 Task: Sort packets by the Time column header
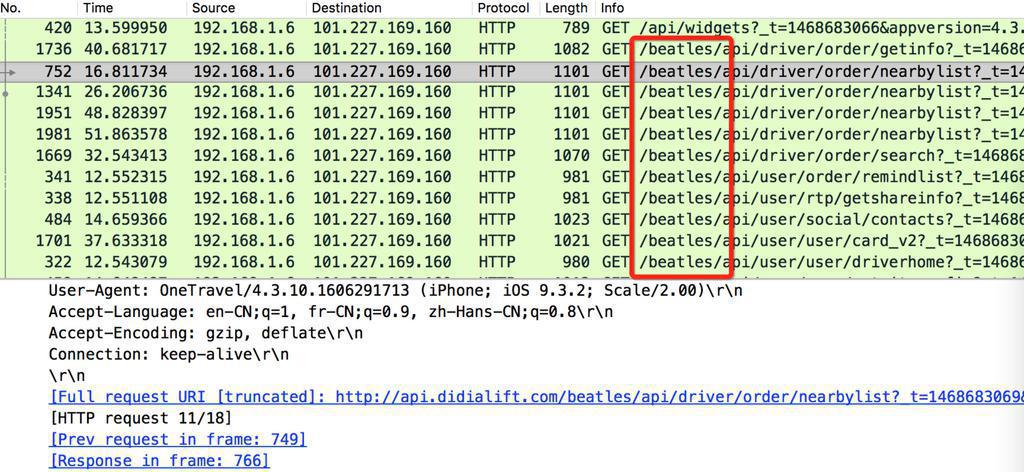(x=98, y=8)
